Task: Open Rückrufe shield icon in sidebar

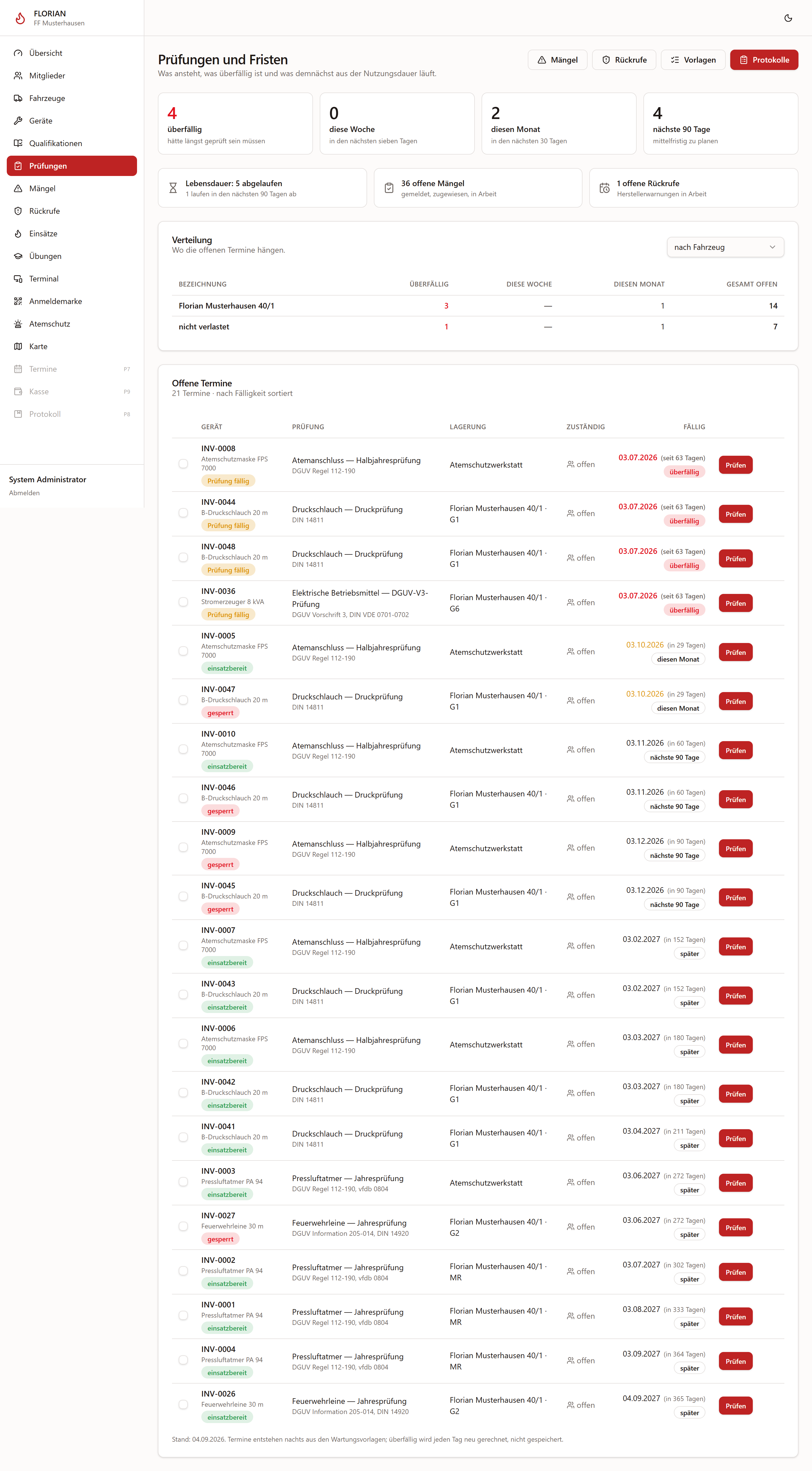Action: point(18,211)
